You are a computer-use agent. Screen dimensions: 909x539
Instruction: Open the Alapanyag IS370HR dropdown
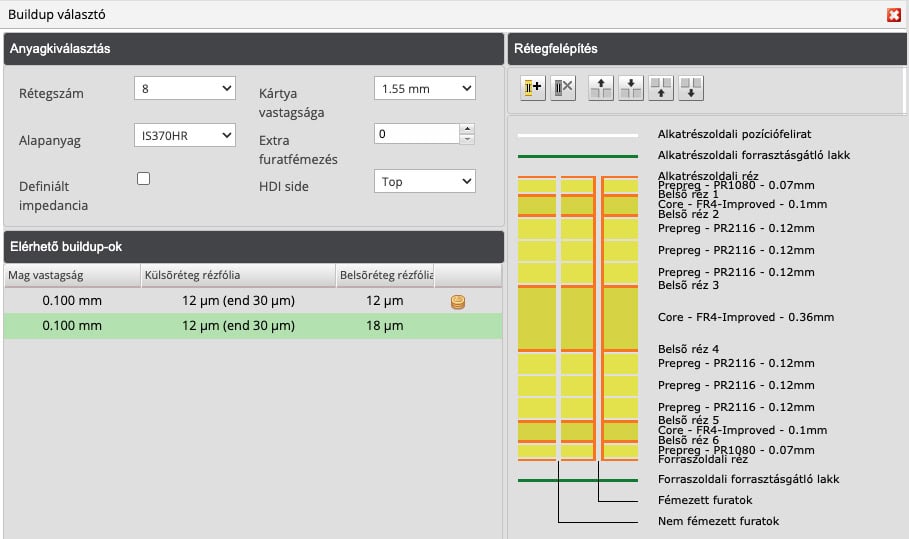tap(184, 135)
